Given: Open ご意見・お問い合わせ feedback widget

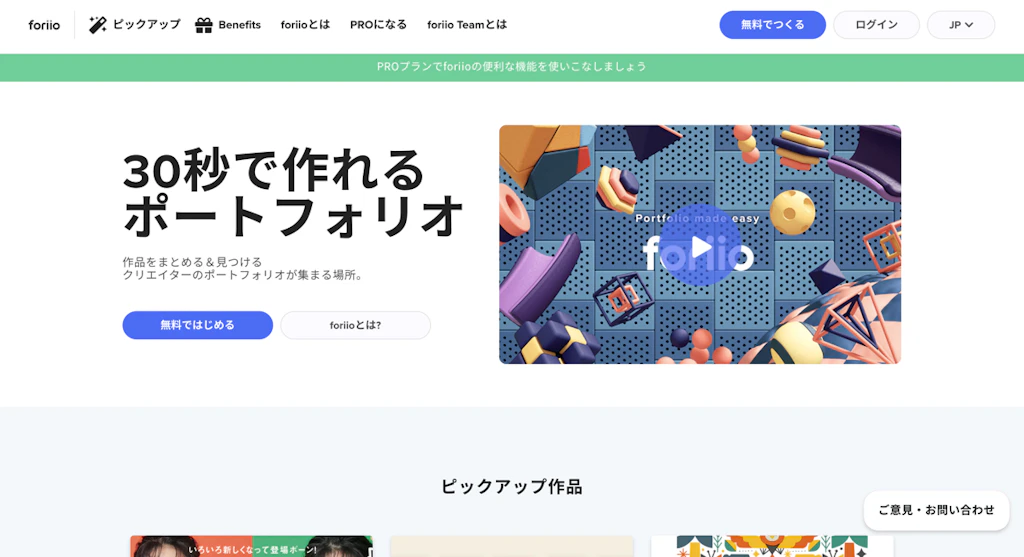Looking at the screenshot, I should pos(936,510).
